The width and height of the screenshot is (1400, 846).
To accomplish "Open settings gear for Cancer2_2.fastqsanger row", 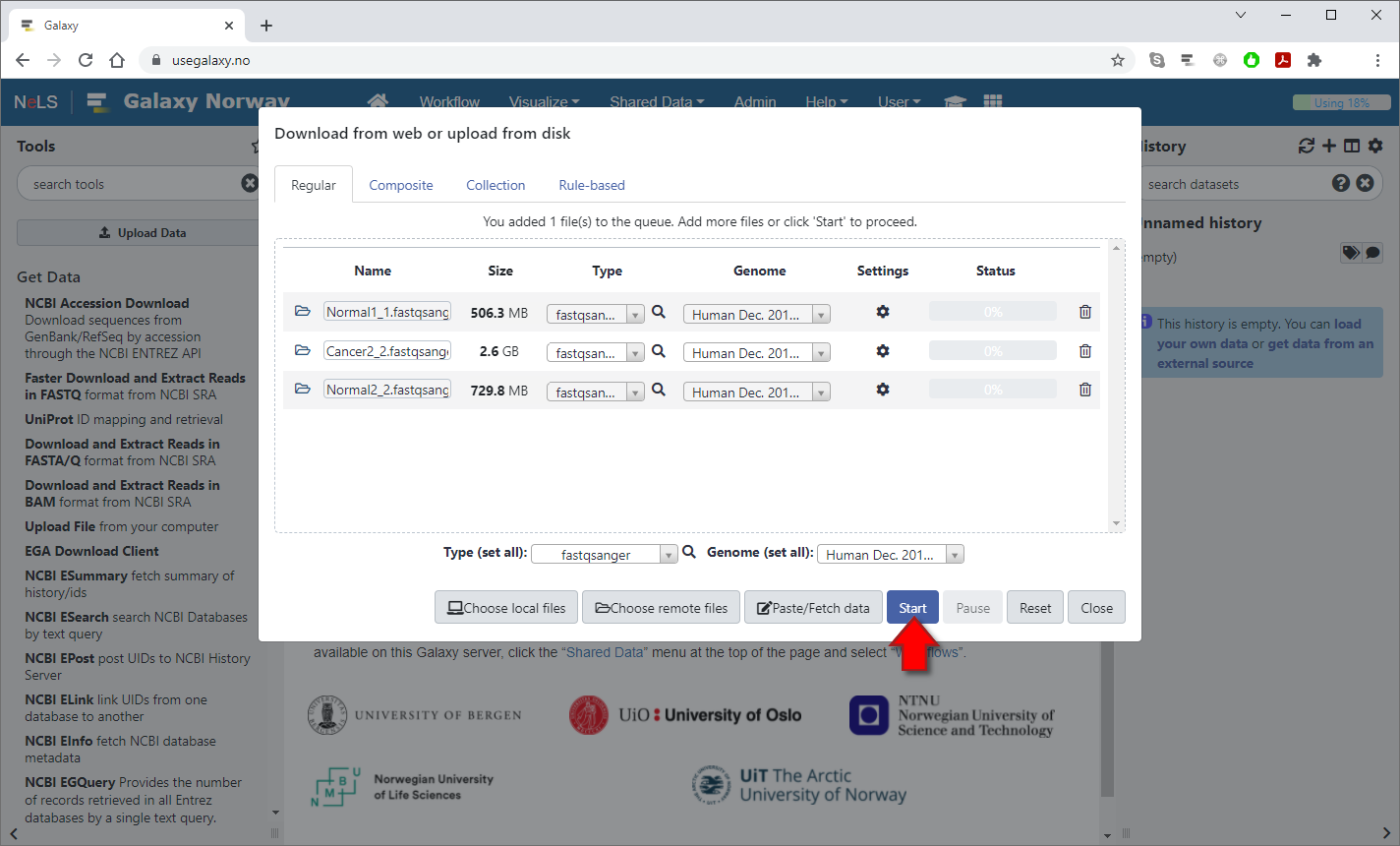I will [x=883, y=351].
